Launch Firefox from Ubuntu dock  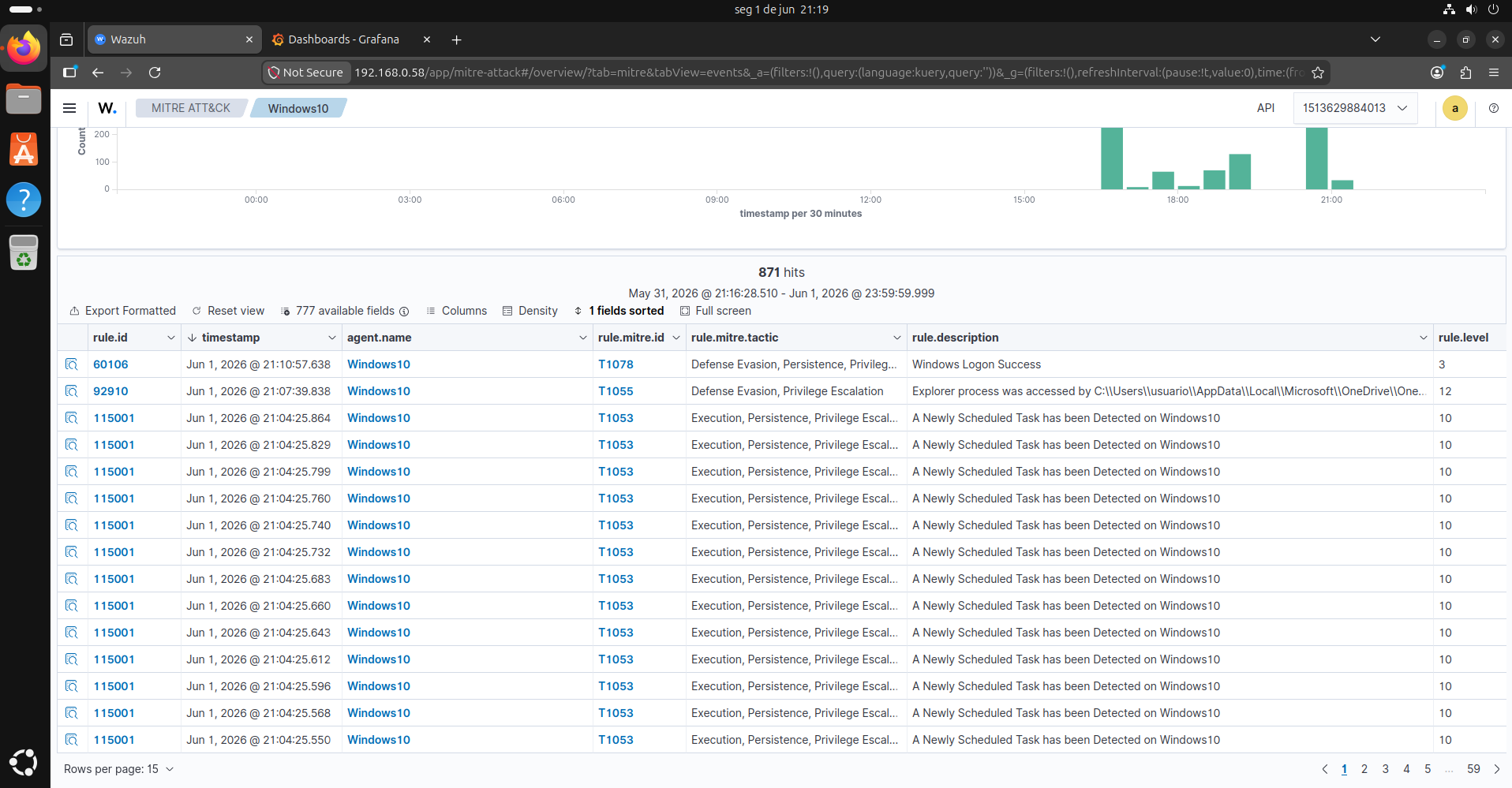tap(24, 49)
